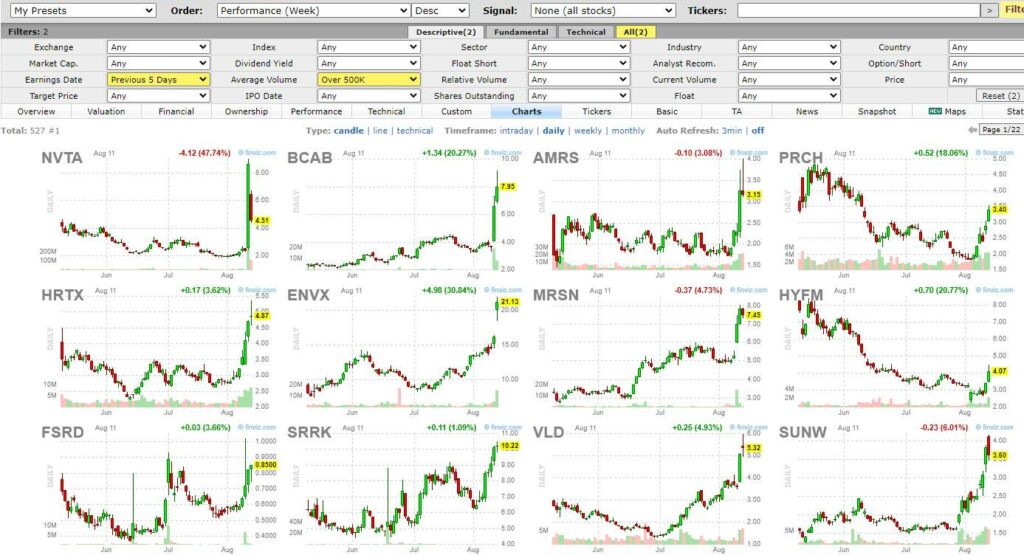The width and height of the screenshot is (1024, 555).
Task: Set timeframe to weekly
Action: (588, 131)
